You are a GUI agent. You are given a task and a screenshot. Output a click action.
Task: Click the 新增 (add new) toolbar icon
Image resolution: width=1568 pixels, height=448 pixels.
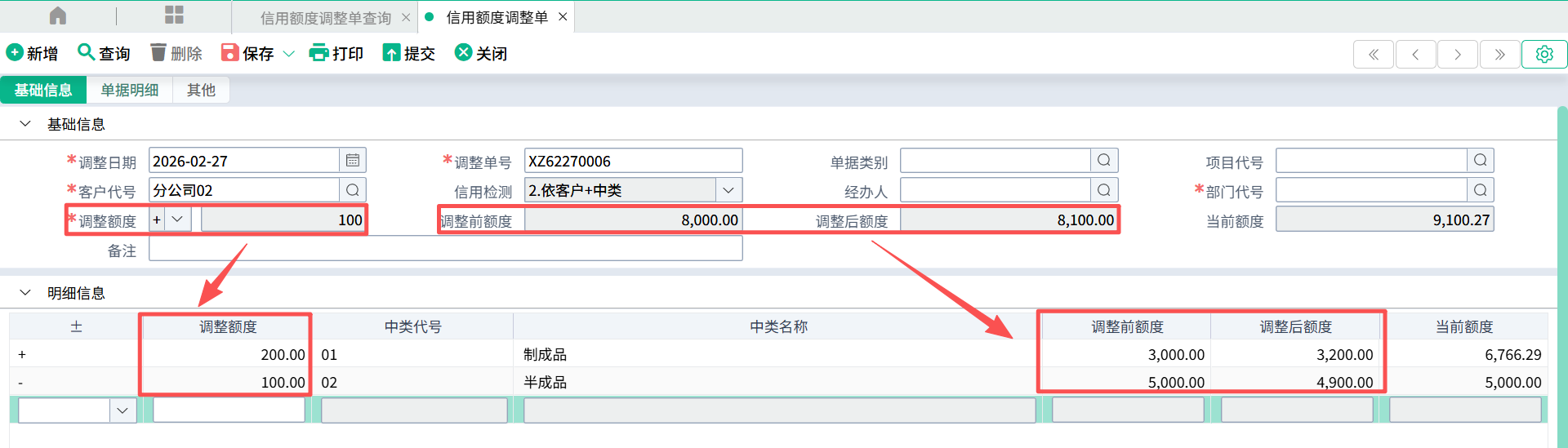(x=15, y=53)
